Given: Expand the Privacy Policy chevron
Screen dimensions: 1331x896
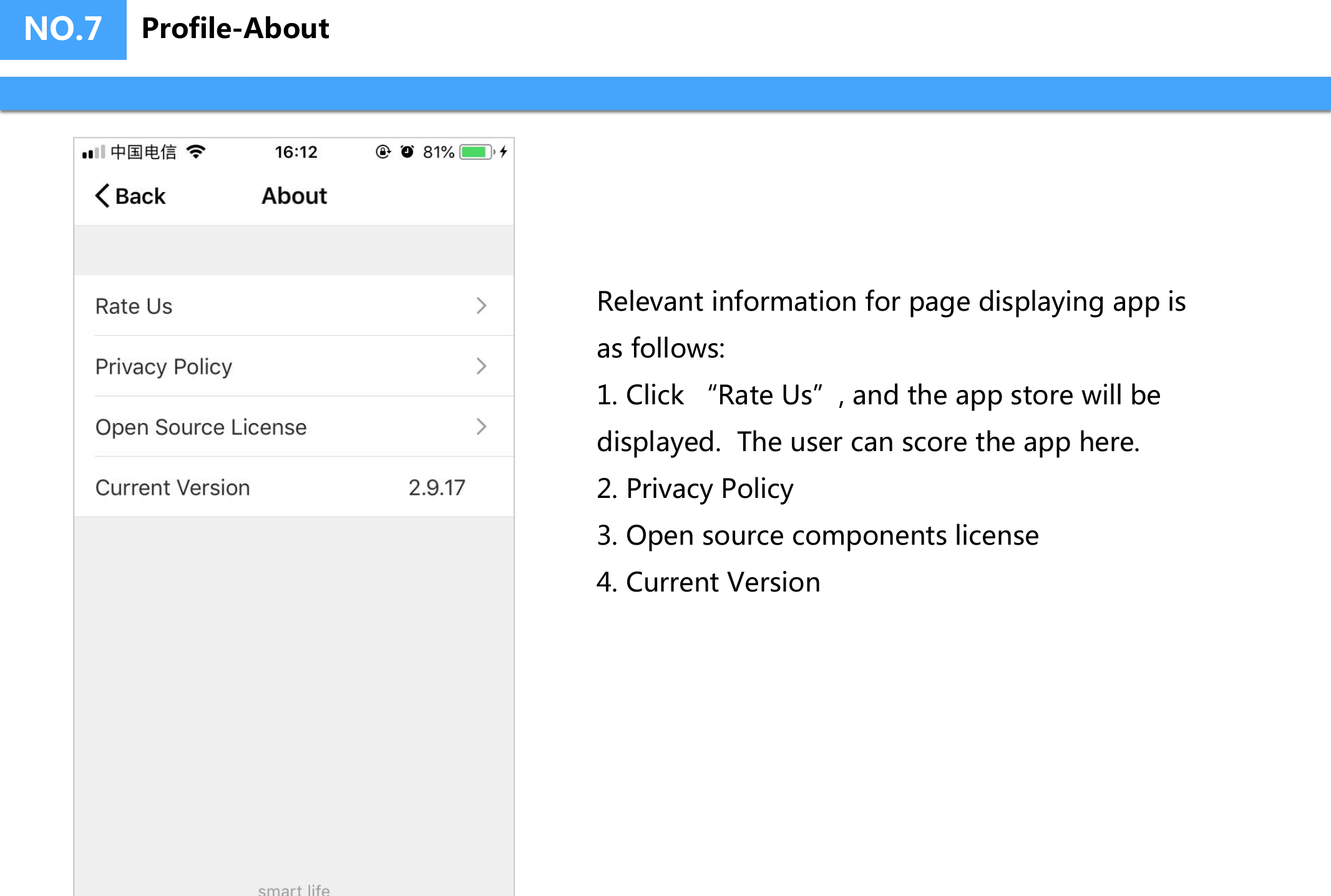Looking at the screenshot, I should click(481, 366).
